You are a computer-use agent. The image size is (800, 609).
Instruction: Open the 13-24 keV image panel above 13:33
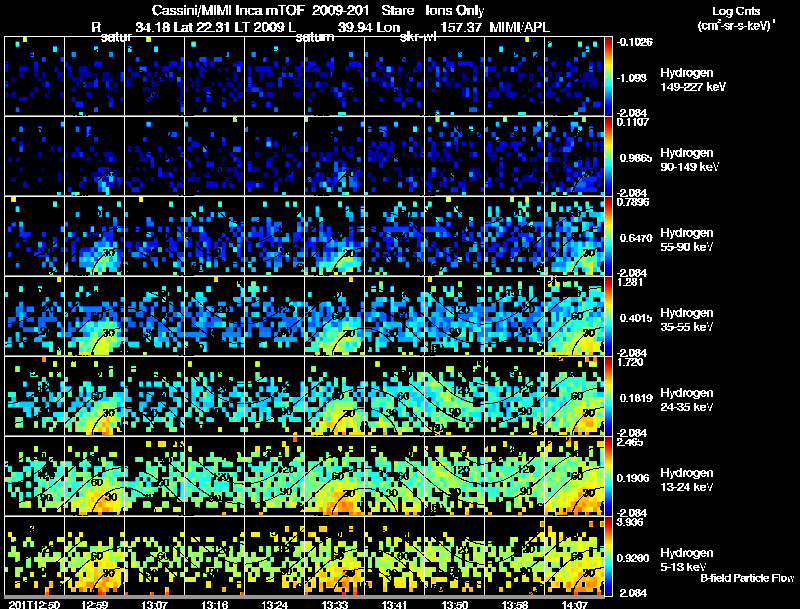coord(335,475)
